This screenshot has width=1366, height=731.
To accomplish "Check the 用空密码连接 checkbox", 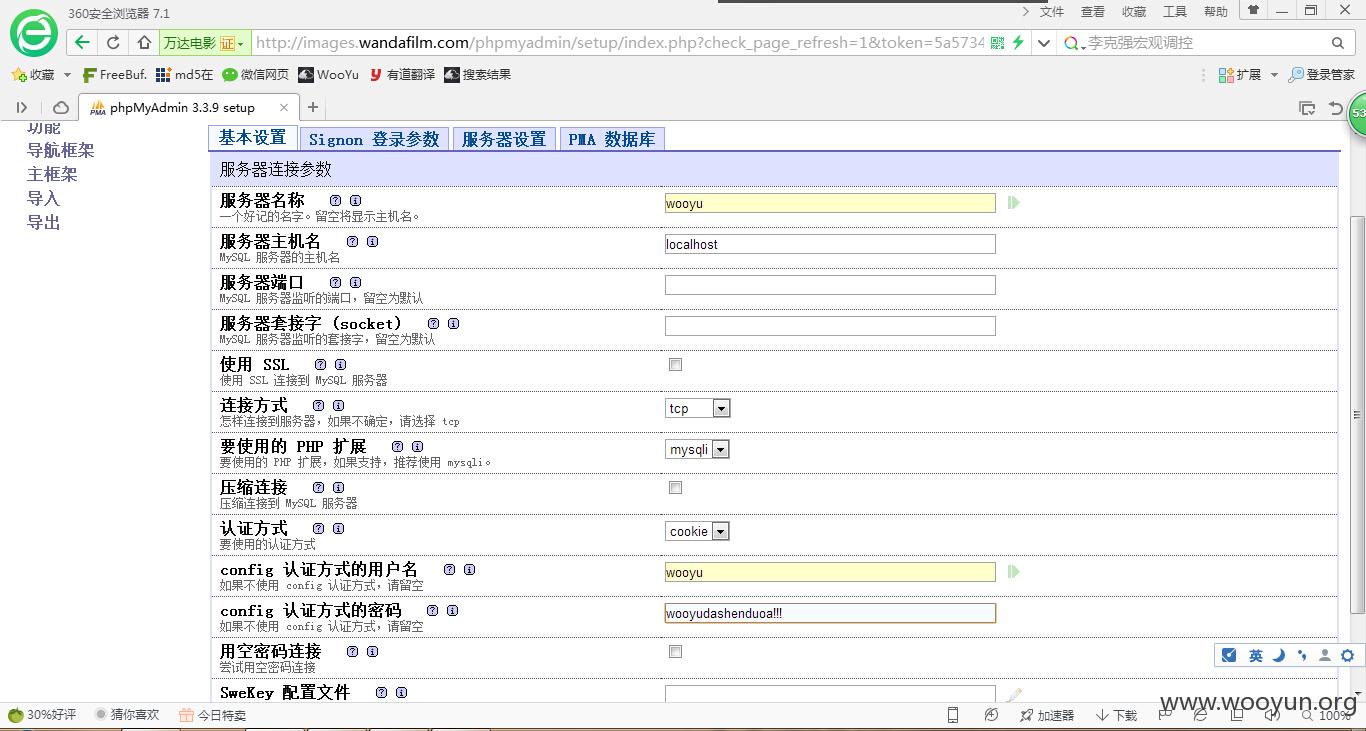I will coord(676,652).
